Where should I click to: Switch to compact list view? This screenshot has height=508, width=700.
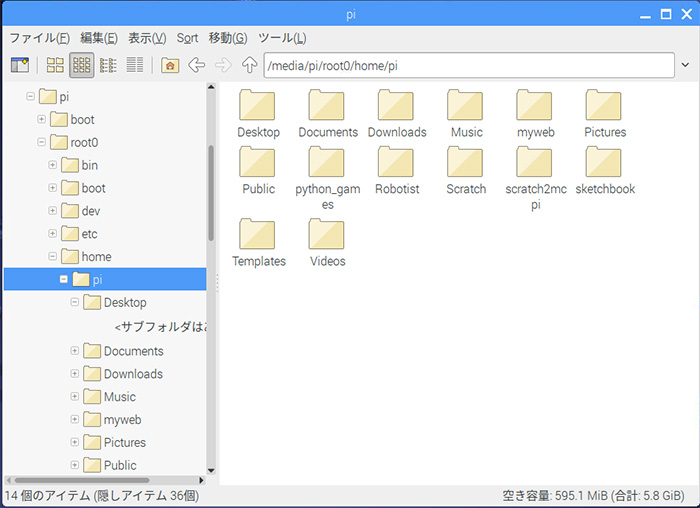[108, 66]
